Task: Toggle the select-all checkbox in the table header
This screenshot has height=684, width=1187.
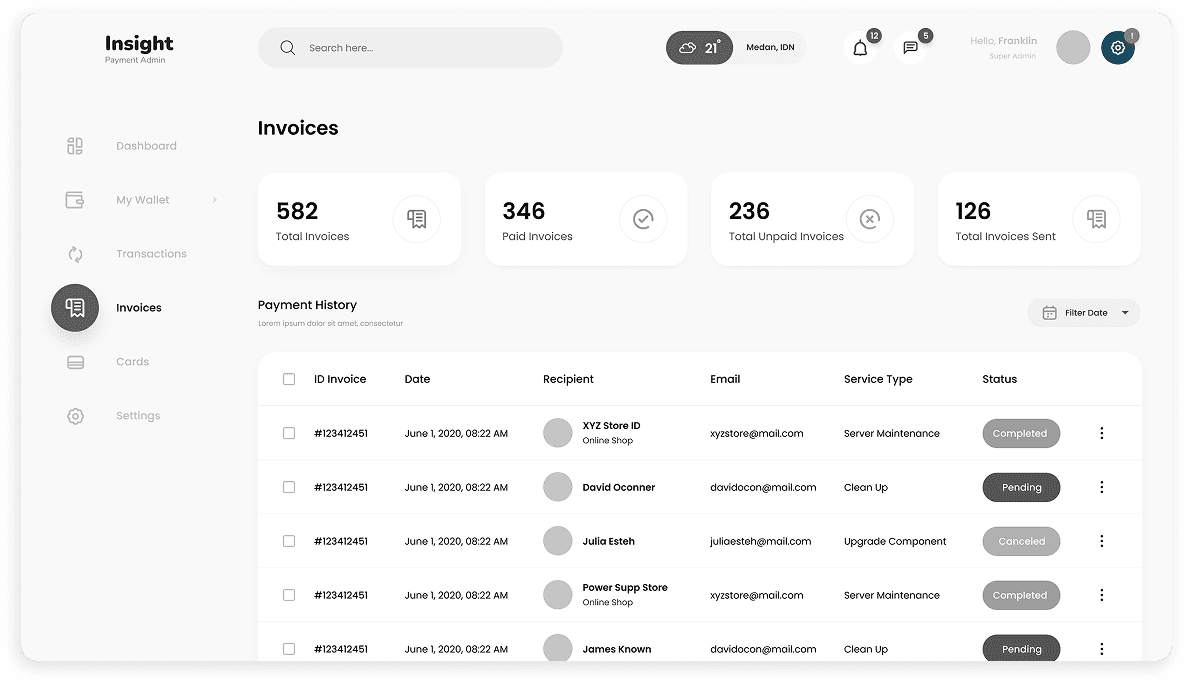Action: tap(289, 379)
